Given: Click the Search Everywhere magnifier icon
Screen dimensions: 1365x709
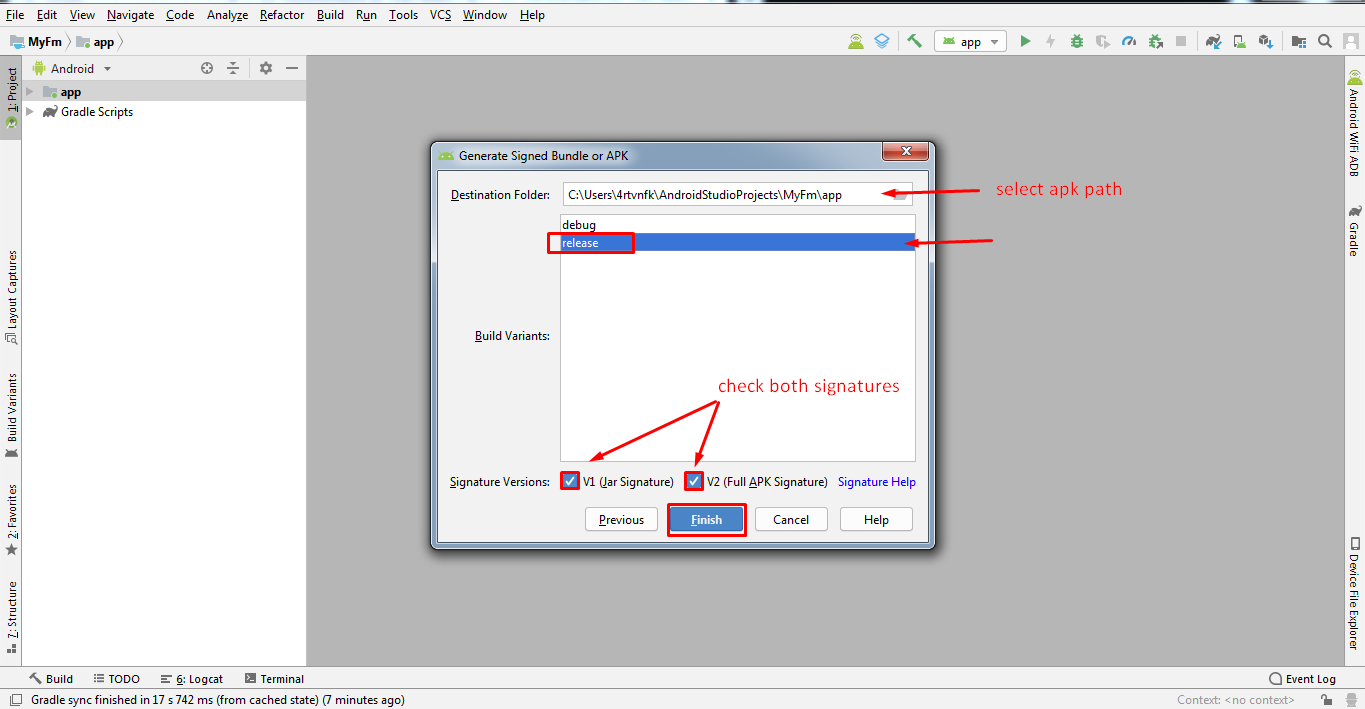Looking at the screenshot, I should [1325, 41].
